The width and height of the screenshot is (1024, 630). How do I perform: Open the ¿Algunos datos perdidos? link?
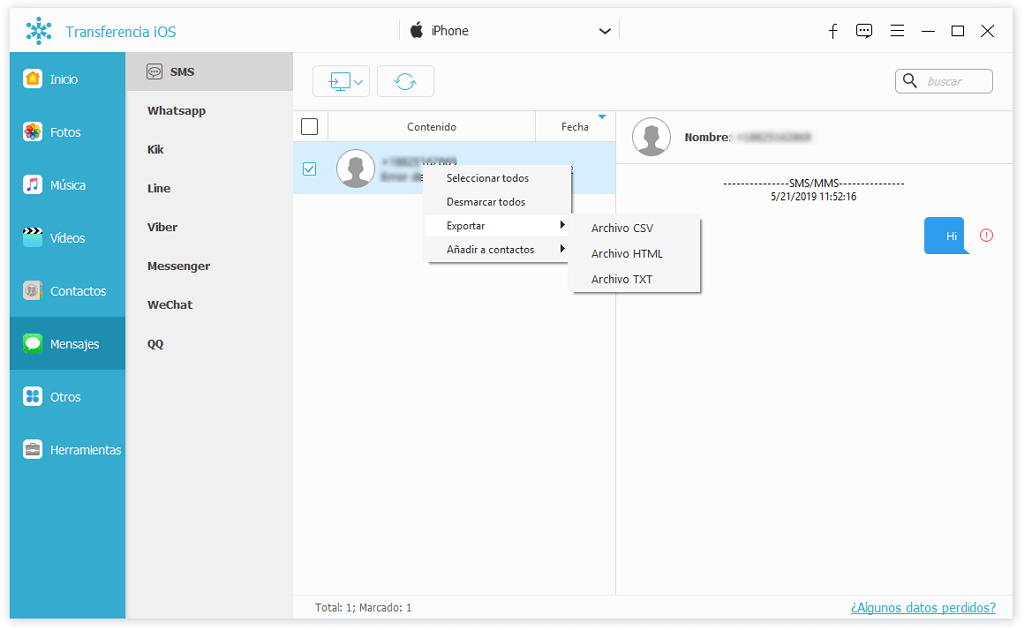[x=923, y=607]
